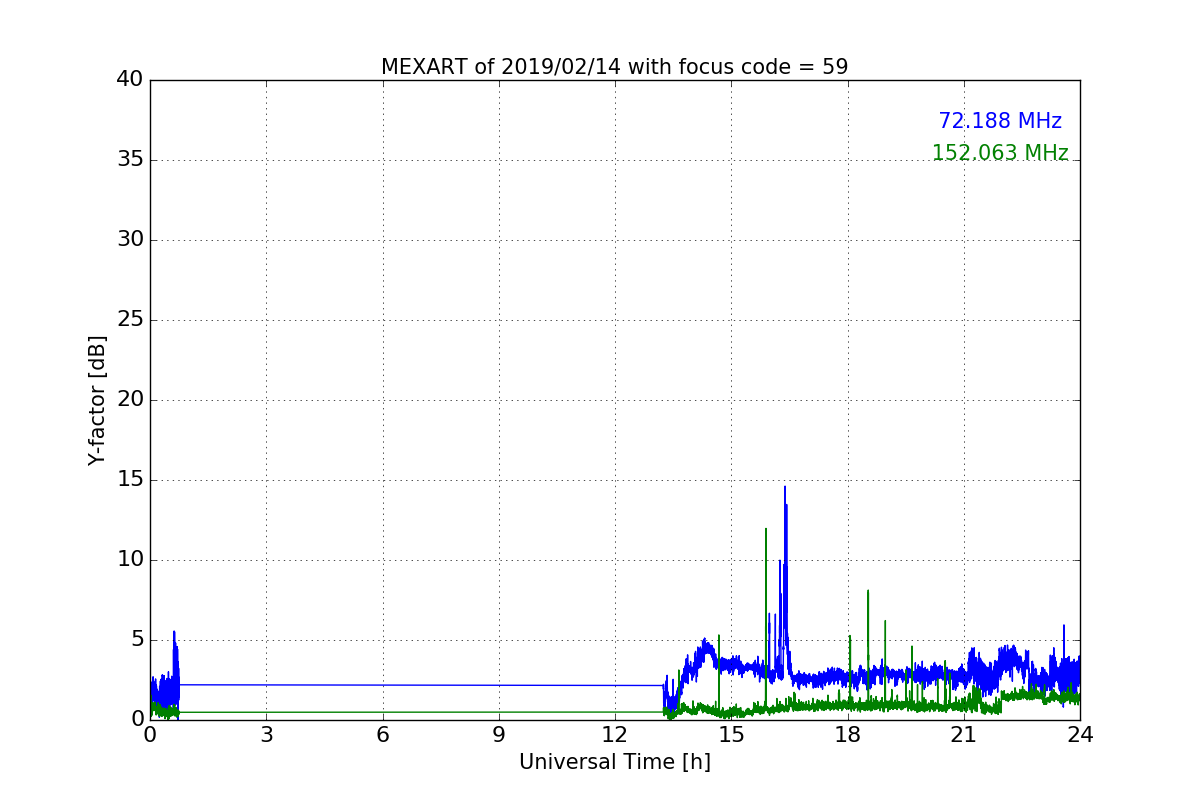Click the x-axis tick label 21

click(964, 735)
